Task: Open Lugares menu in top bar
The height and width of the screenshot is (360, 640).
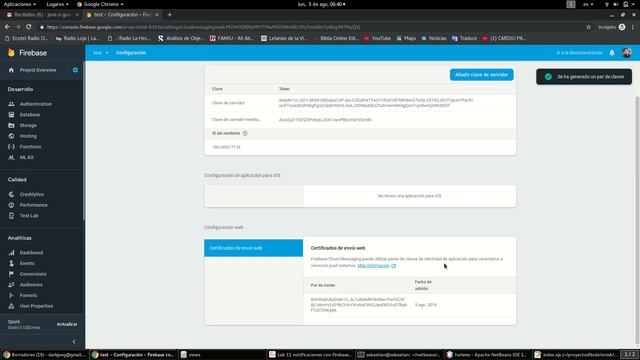Action: (x=57, y=4)
